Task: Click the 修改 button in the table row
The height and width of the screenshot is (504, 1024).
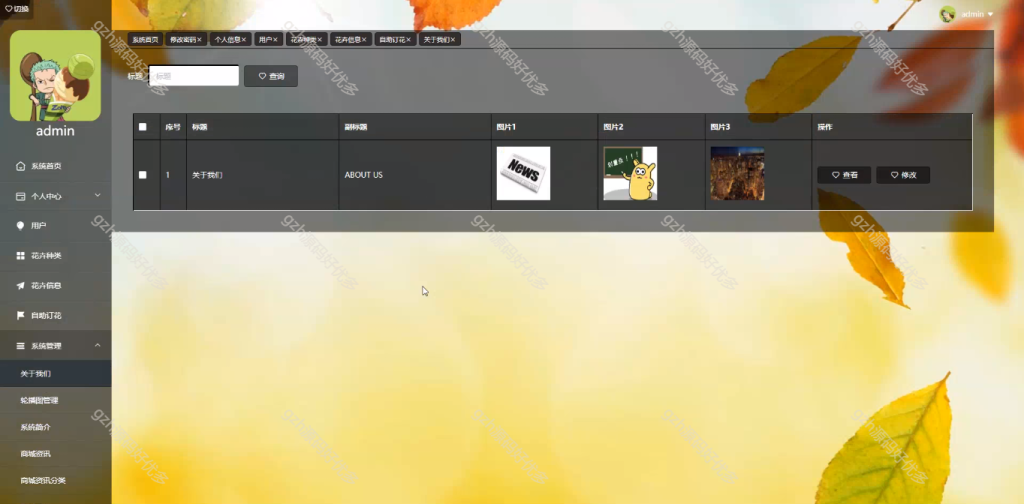Action: click(x=903, y=175)
